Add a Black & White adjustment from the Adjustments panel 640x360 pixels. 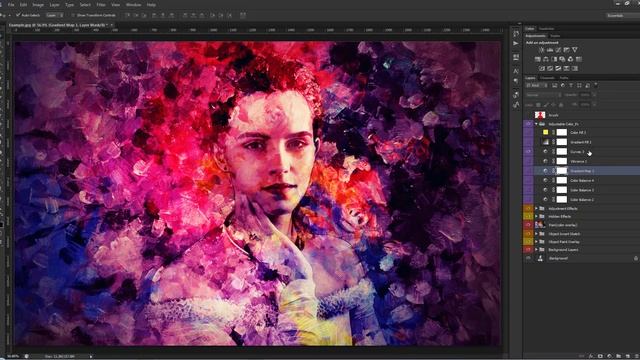[554, 59]
